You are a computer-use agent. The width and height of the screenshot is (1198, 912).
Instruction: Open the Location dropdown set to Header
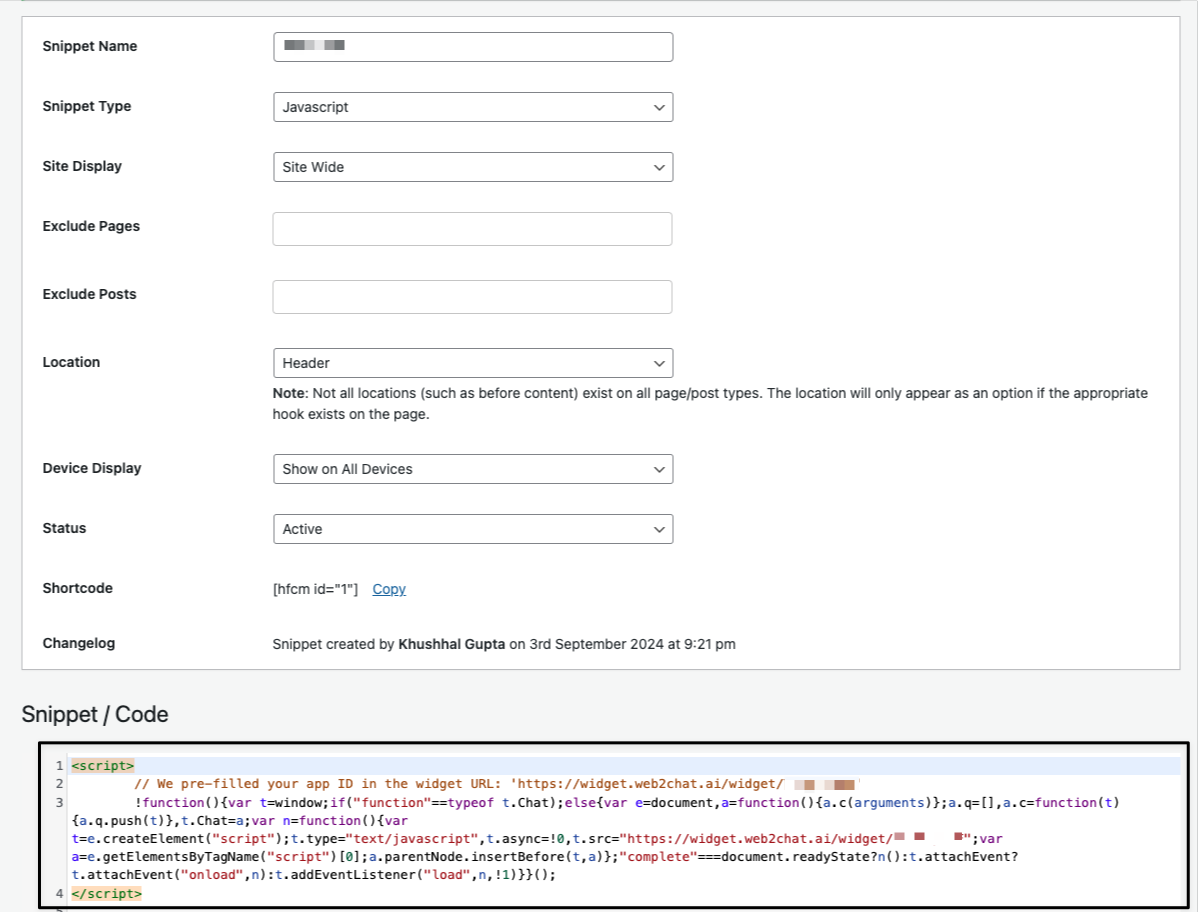[473, 363]
